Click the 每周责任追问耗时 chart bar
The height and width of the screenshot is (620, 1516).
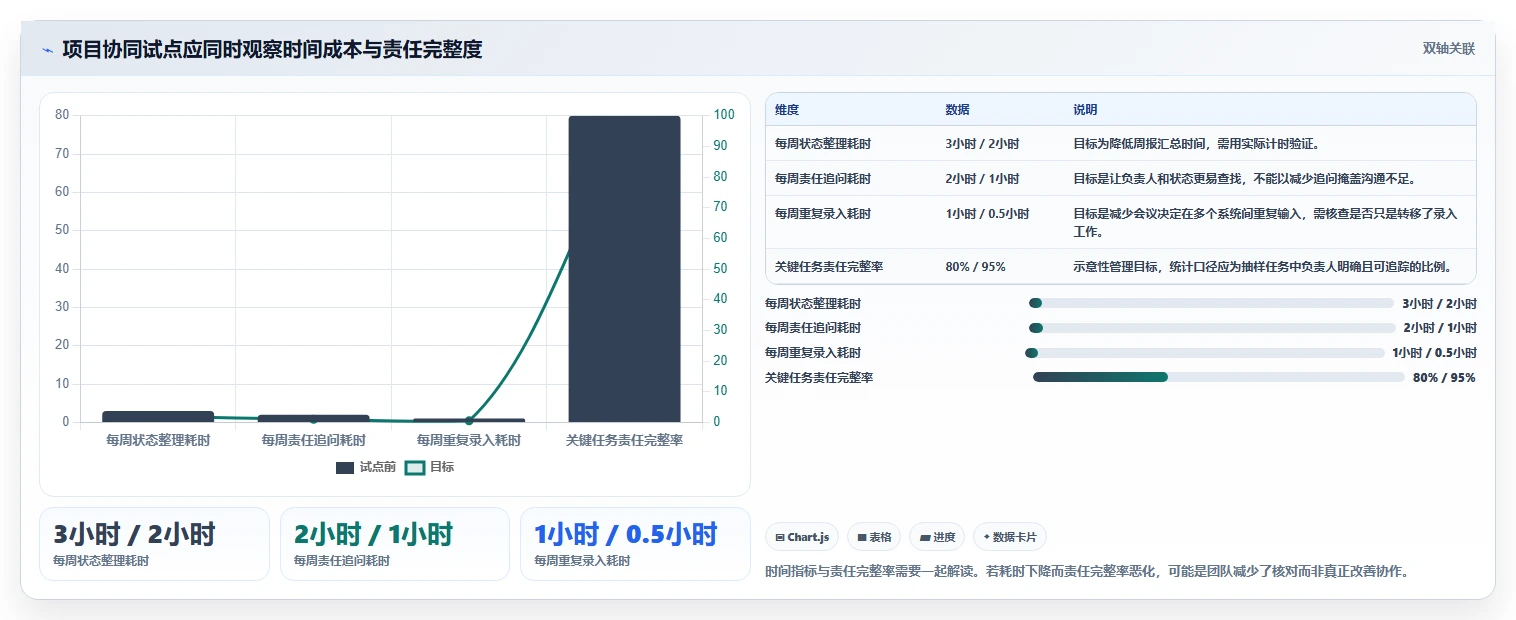[x=313, y=418]
